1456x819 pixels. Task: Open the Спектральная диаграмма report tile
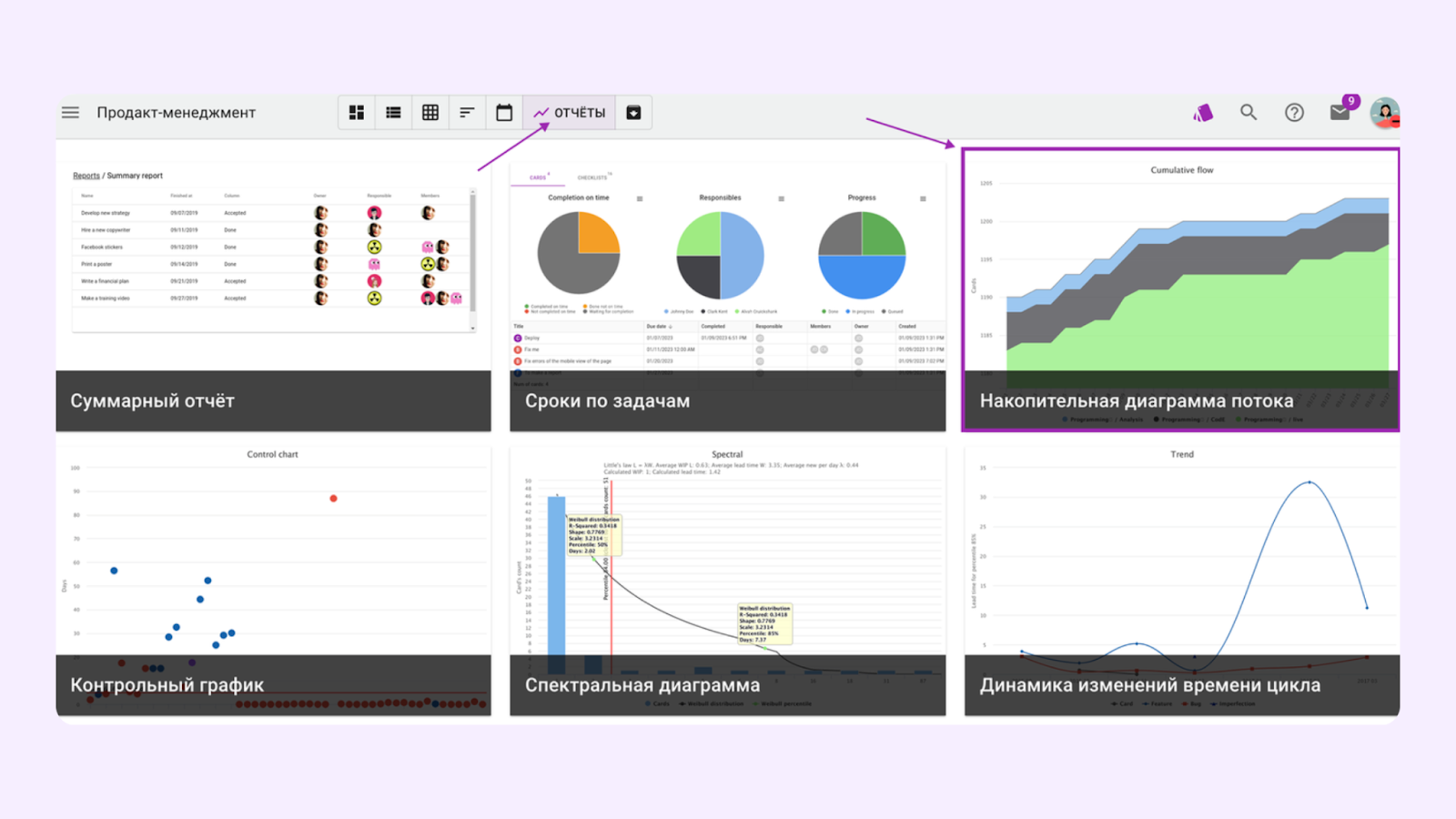click(x=727, y=581)
